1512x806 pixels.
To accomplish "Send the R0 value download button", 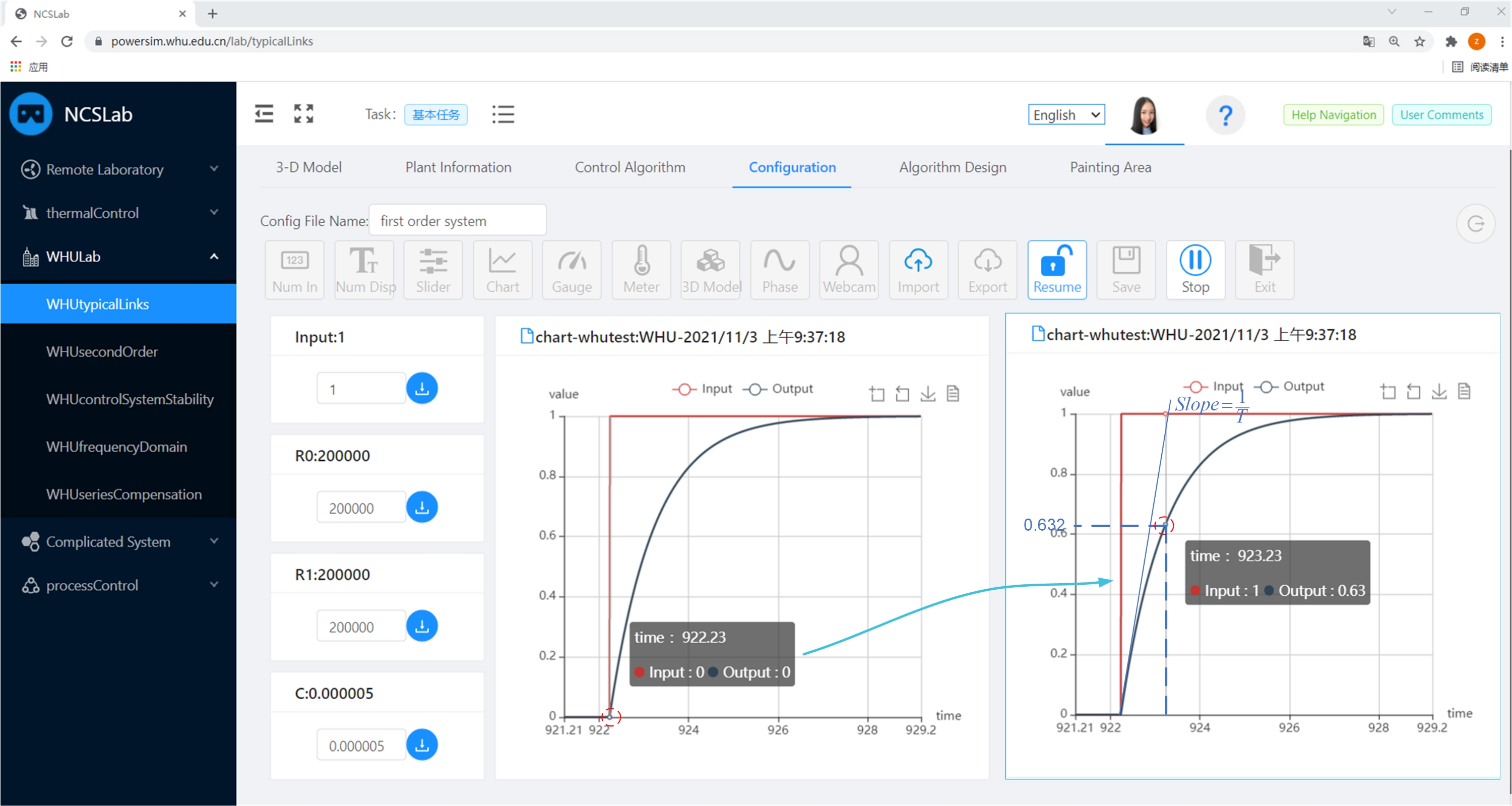I will click(x=421, y=507).
